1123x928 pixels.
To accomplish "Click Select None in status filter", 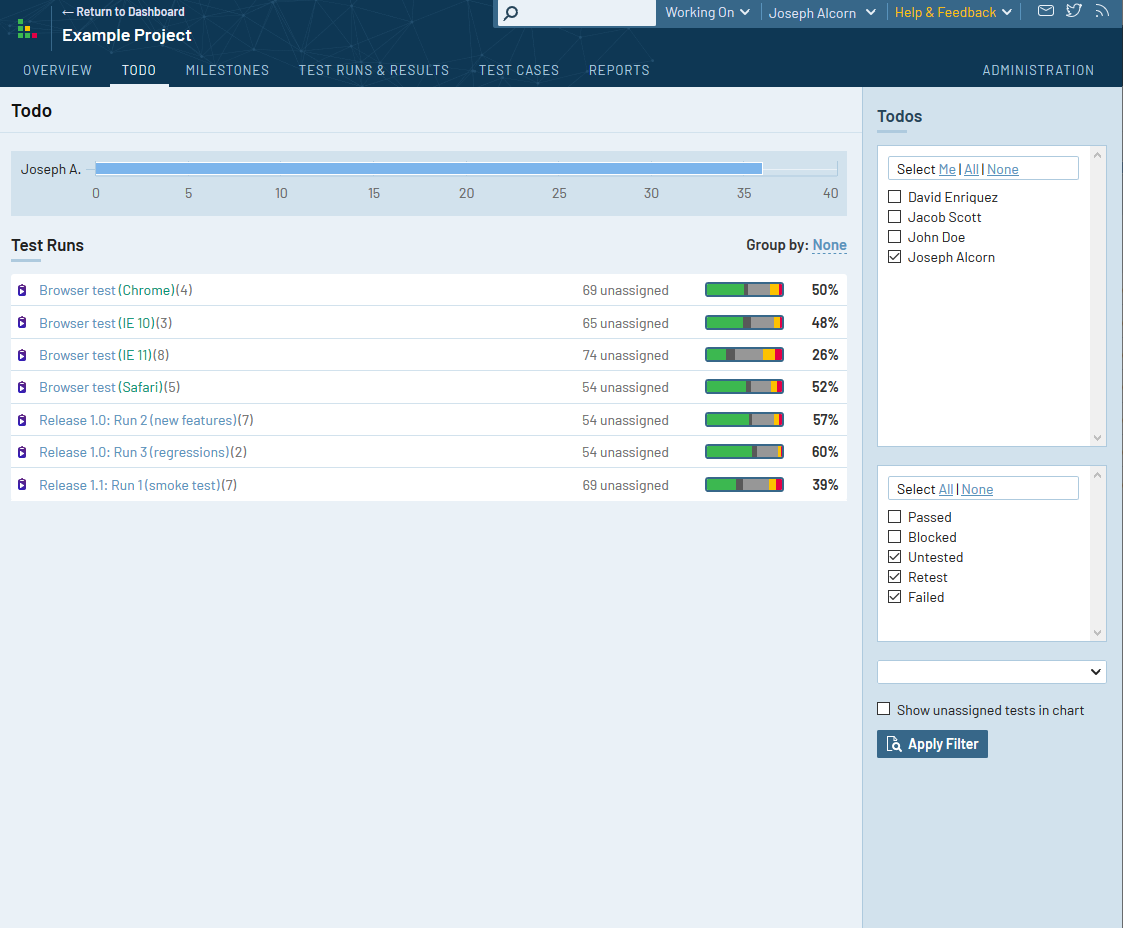I will coord(977,489).
